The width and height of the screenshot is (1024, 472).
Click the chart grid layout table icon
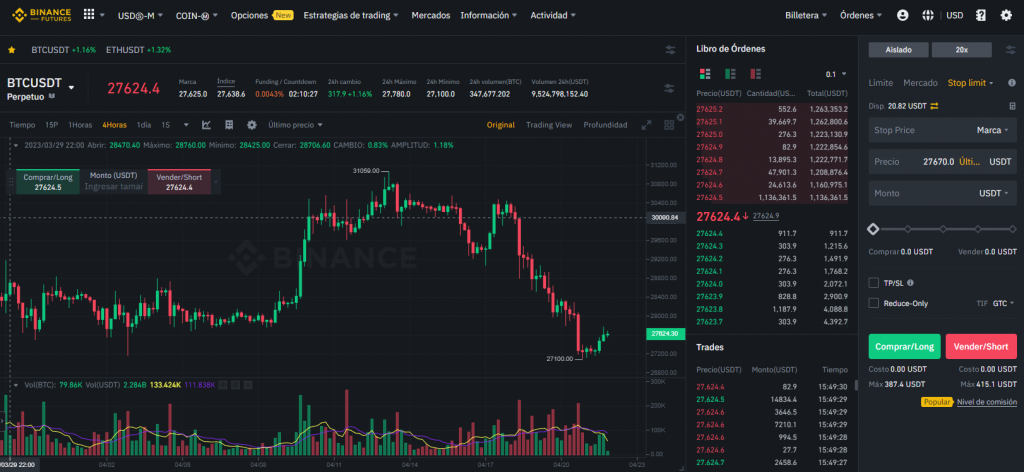pyautogui.click(x=229, y=125)
